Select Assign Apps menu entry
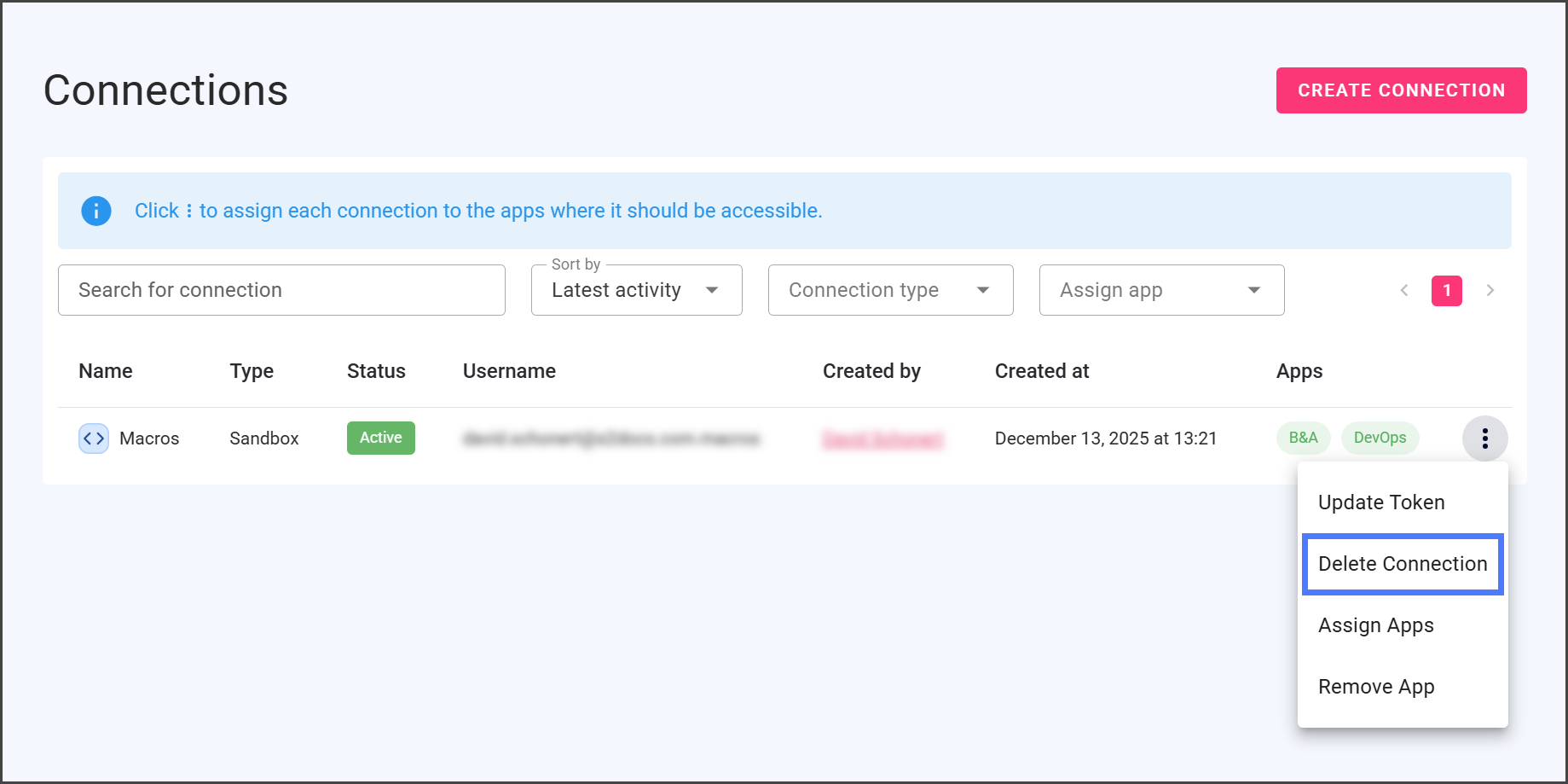 click(x=1375, y=625)
